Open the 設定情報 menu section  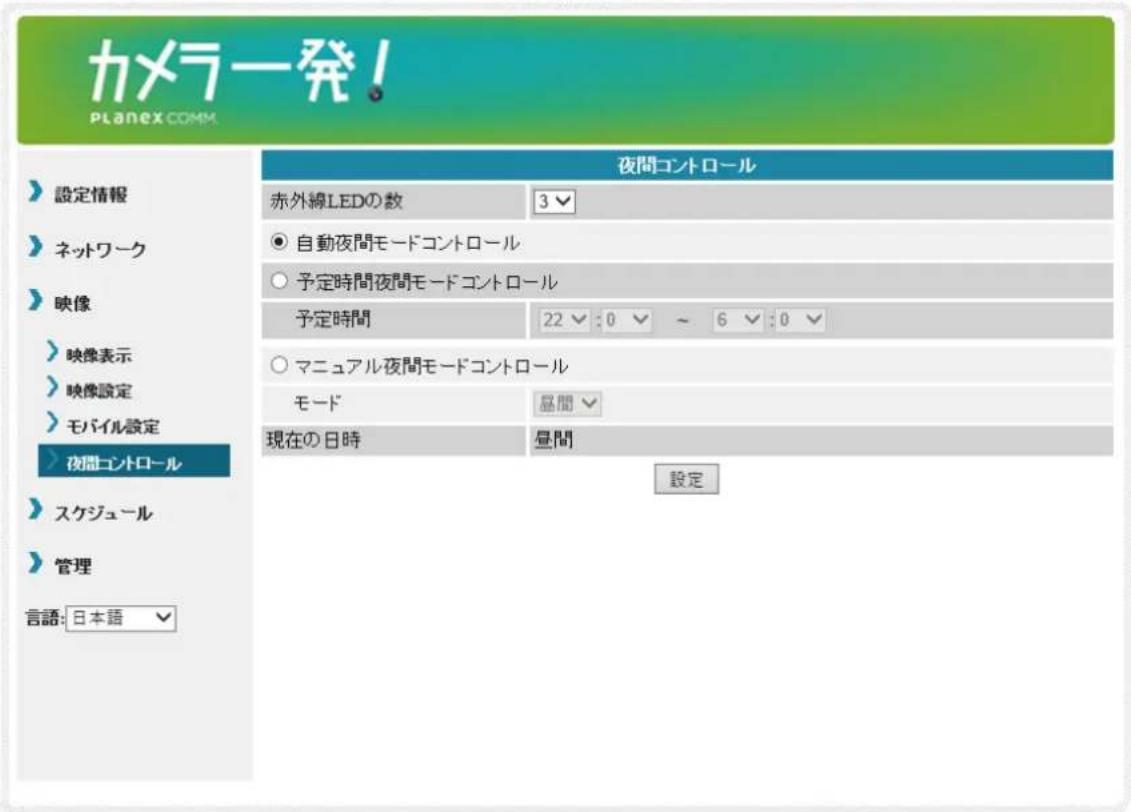(91, 195)
